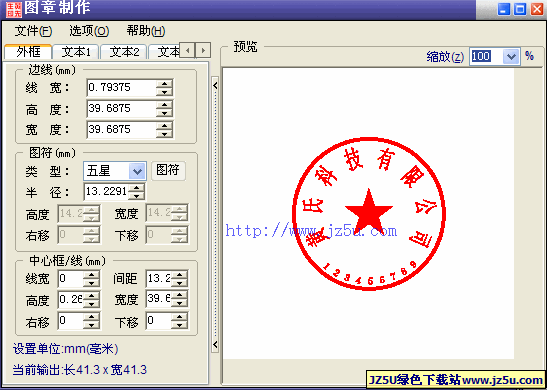Screen dimensions: 547x390
Task: Increase 中心框 宽度 with the up arrow
Action: (x=179, y=296)
